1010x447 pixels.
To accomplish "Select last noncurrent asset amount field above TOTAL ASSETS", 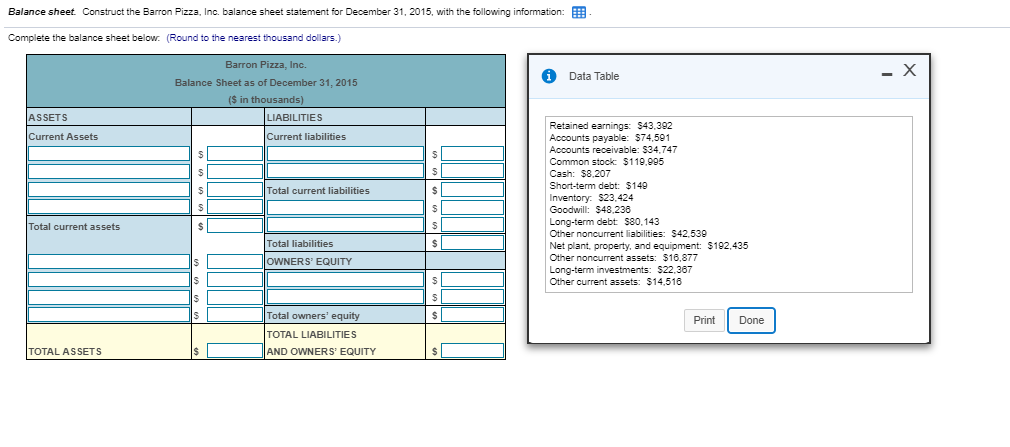I will tap(234, 315).
